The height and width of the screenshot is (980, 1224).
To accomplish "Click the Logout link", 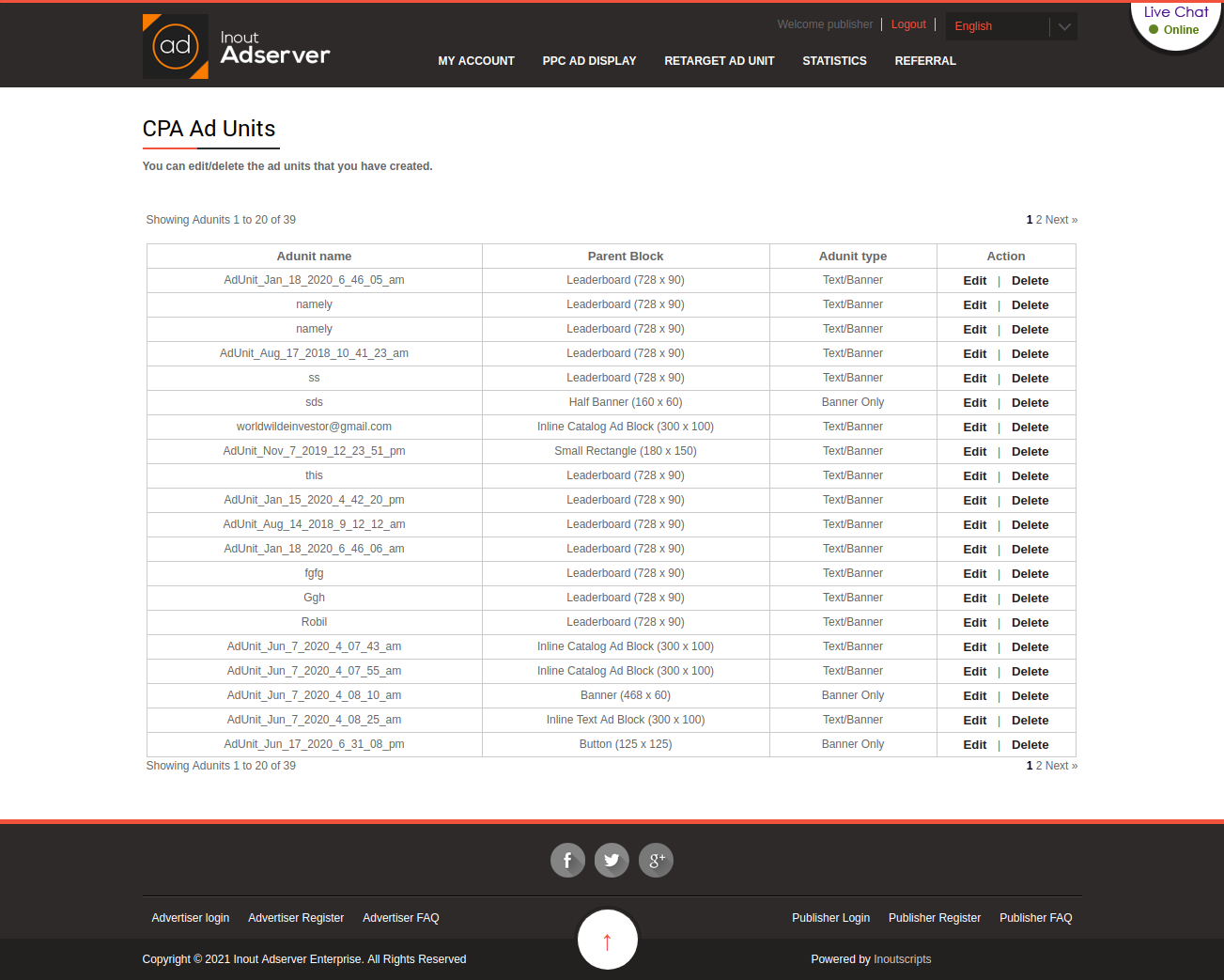I will click(x=908, y=24).
